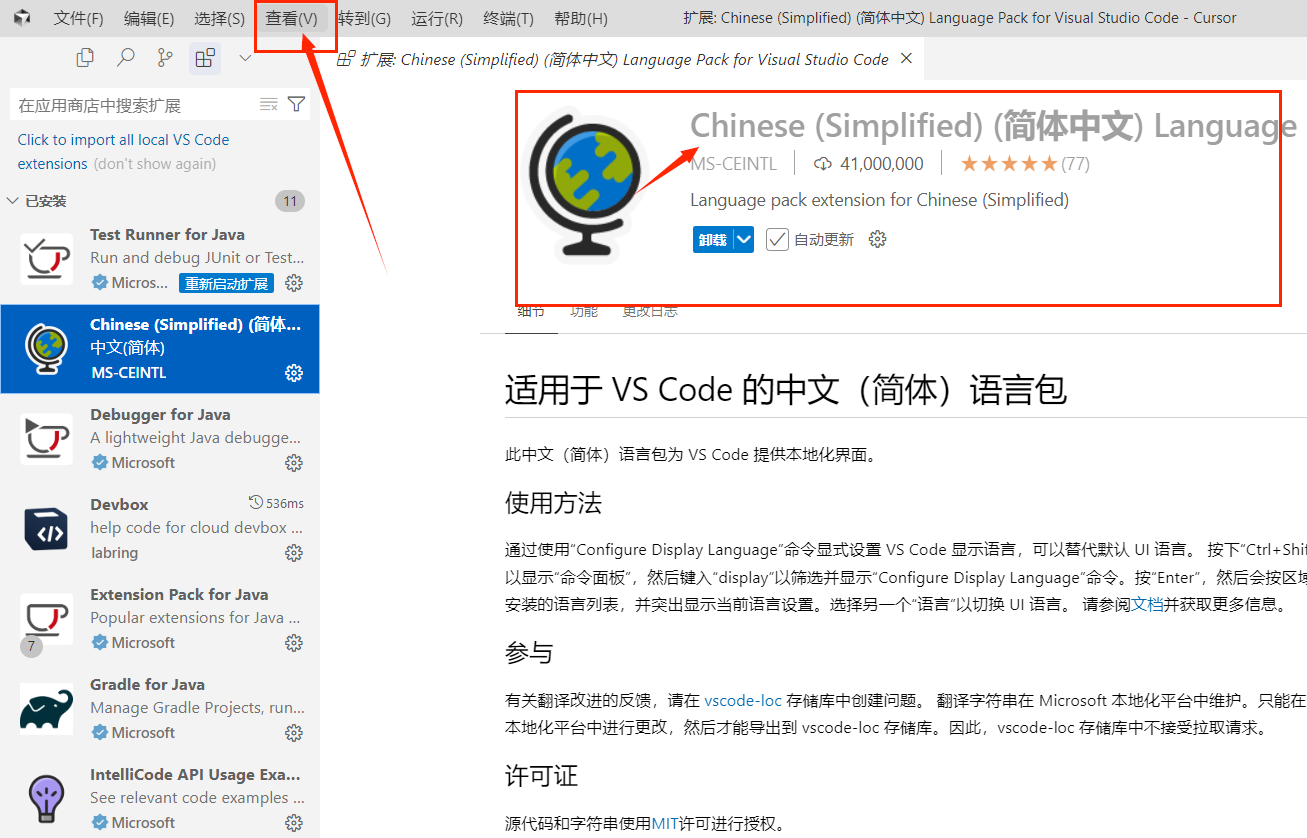Click the Debugger for Java icon

tap(46, 439)
